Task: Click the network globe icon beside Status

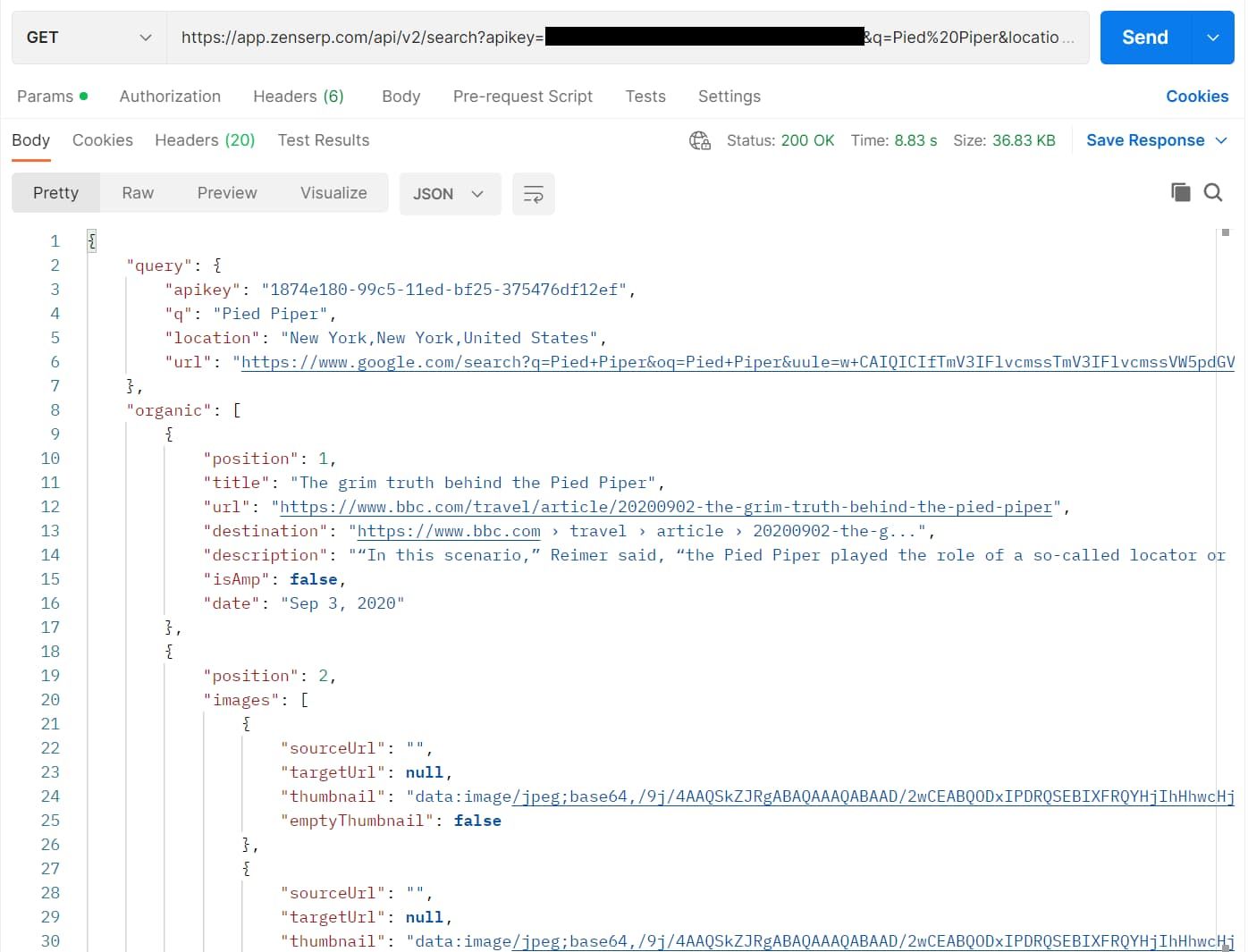Action: pos(700,140)
